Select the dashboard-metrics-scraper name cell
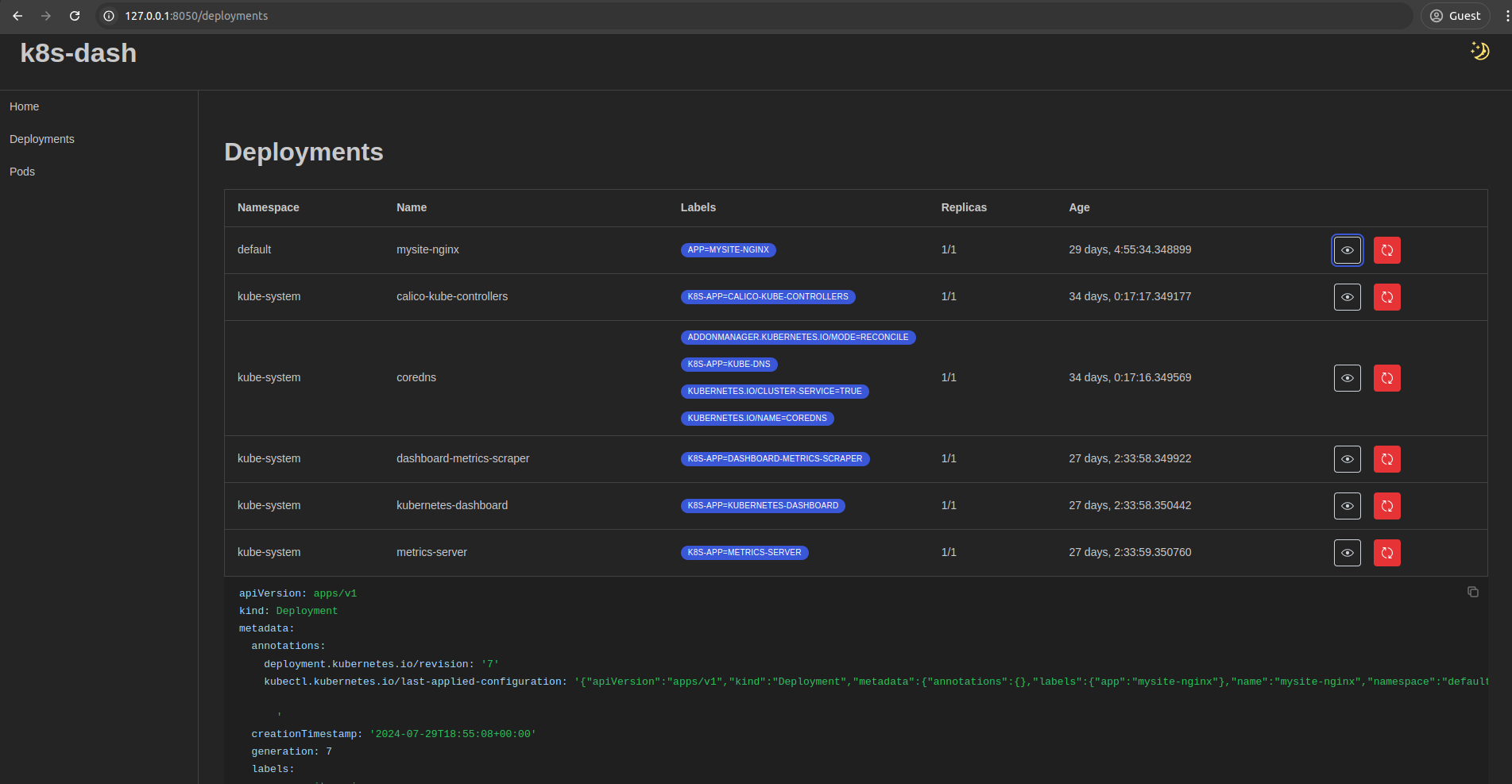 tap(463, 458)
